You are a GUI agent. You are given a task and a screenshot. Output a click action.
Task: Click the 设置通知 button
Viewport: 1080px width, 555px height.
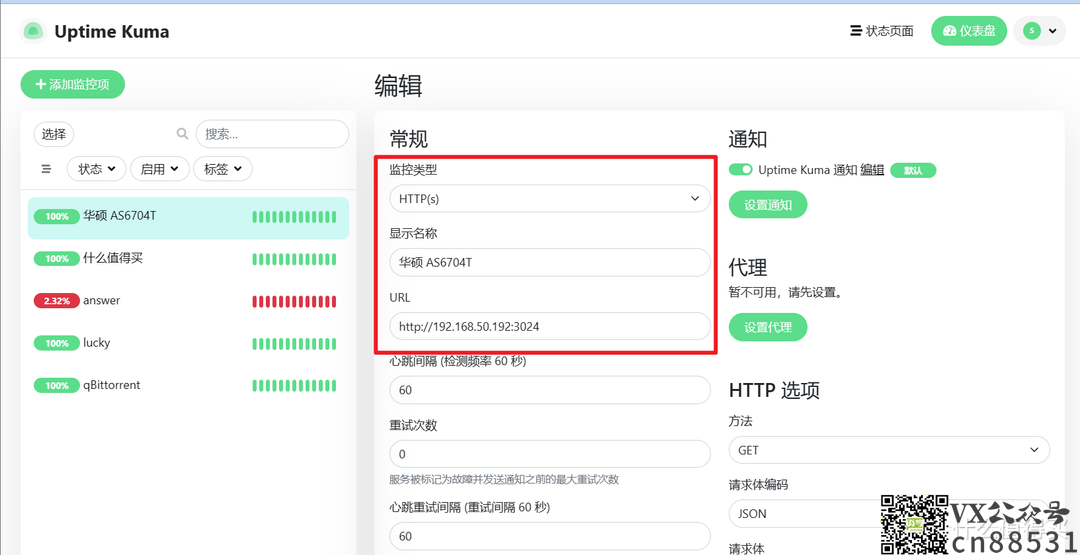(768, 205)
